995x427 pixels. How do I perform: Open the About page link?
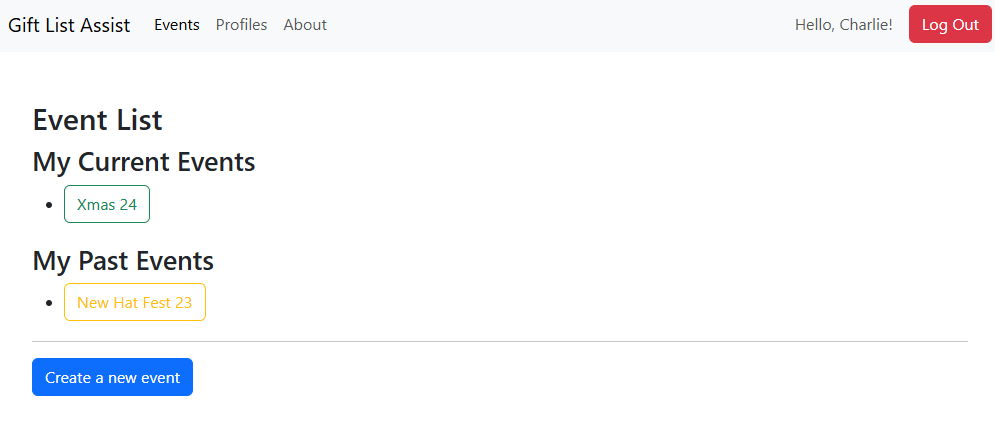pyautogui.click(x=305, y=25)
